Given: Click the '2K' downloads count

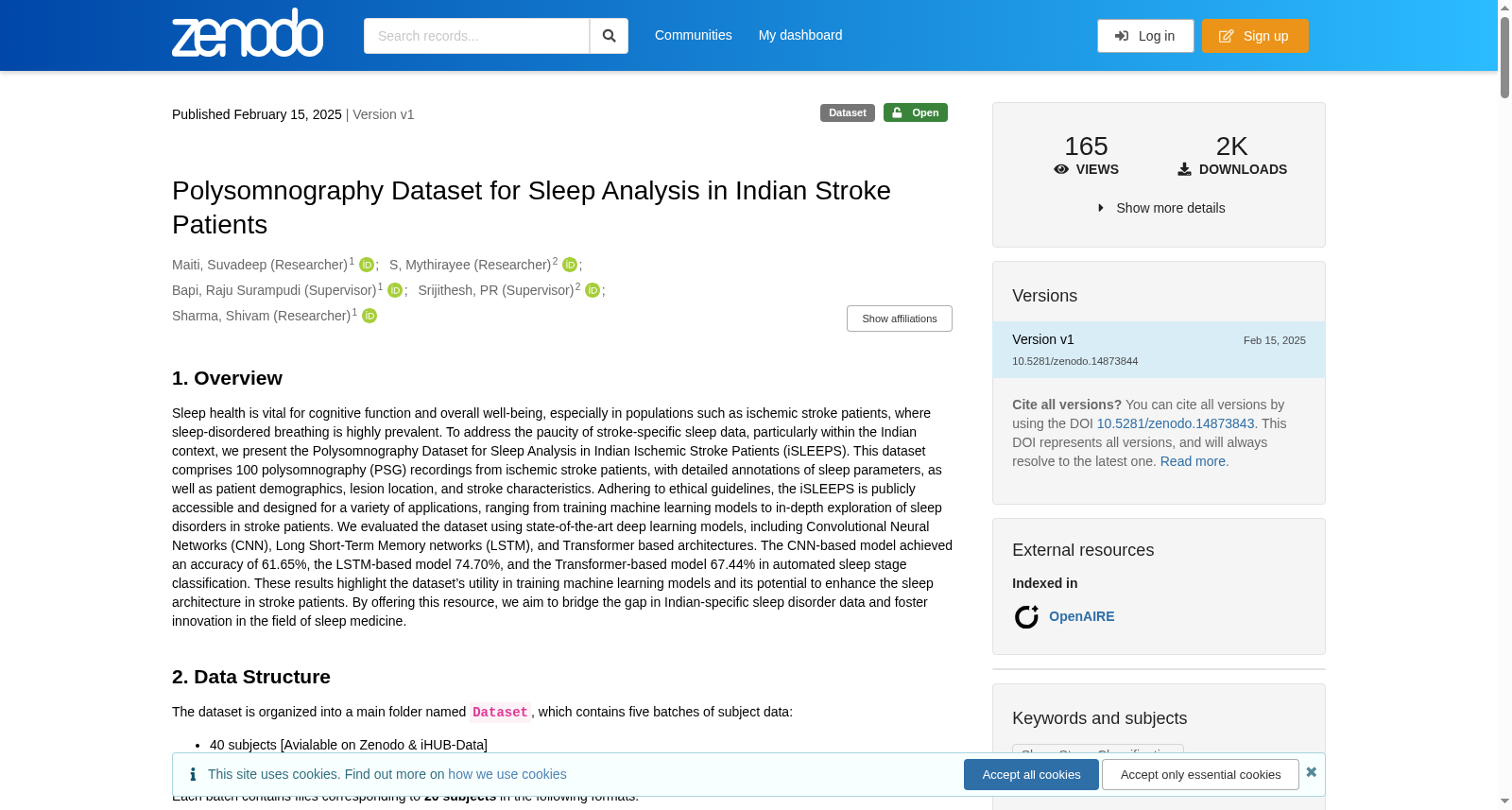Looking at the screenshot, I should pos(1232,146).
